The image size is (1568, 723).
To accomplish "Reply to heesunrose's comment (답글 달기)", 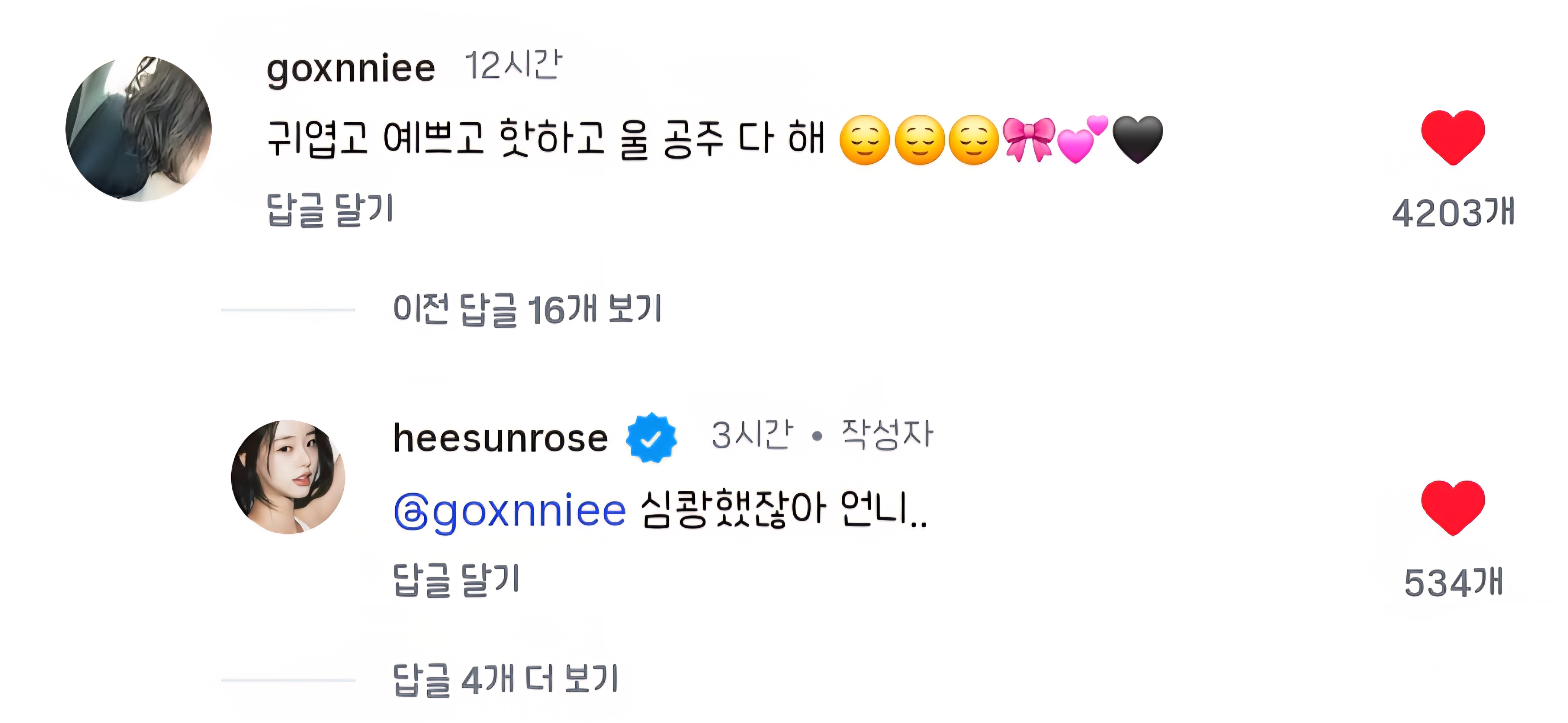I will (456, 579).
